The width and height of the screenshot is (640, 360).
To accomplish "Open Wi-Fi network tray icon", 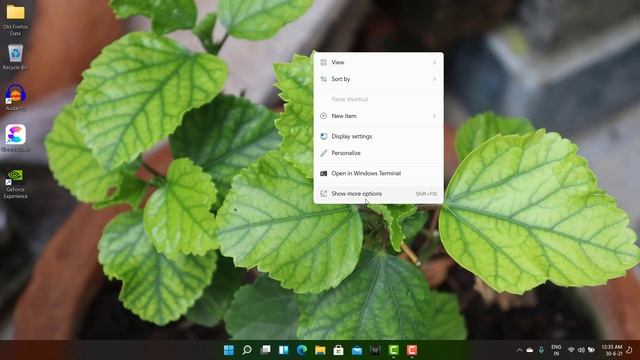I will [571, 350].
